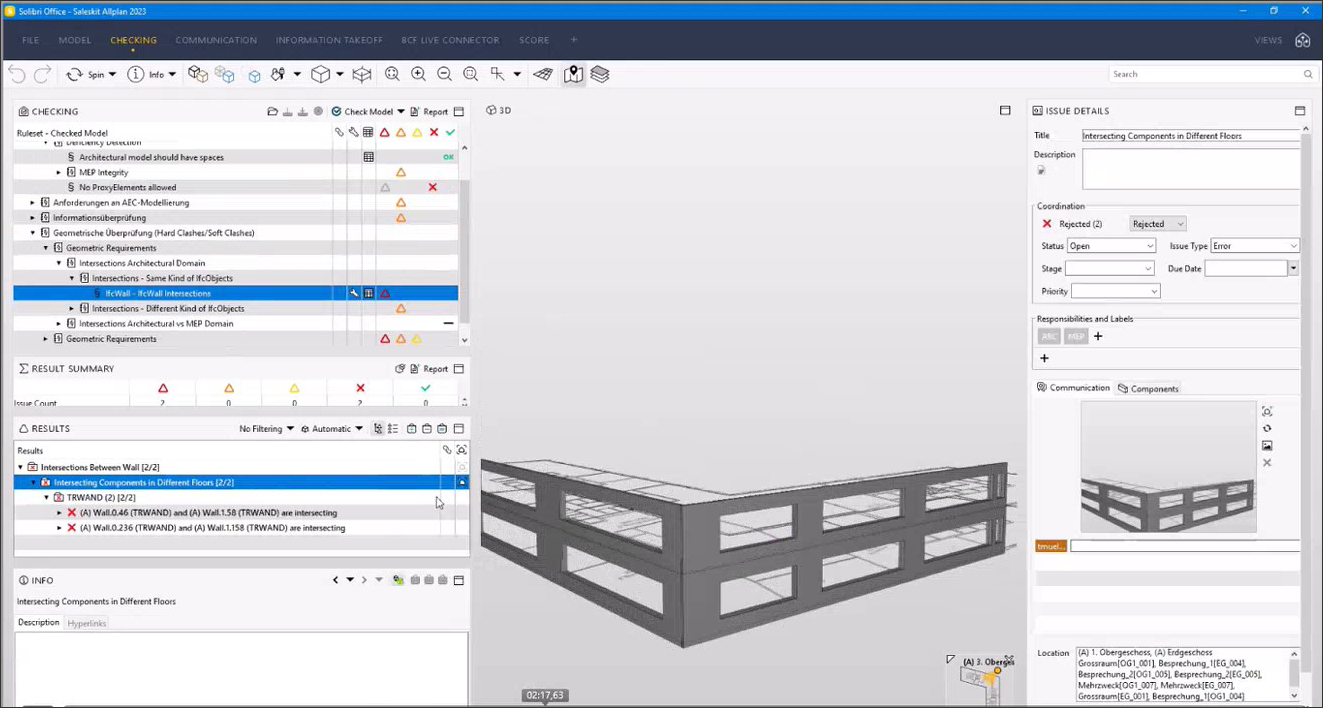
Task: Click the stacked layers icon in toolbar
Action: (600, 74)
